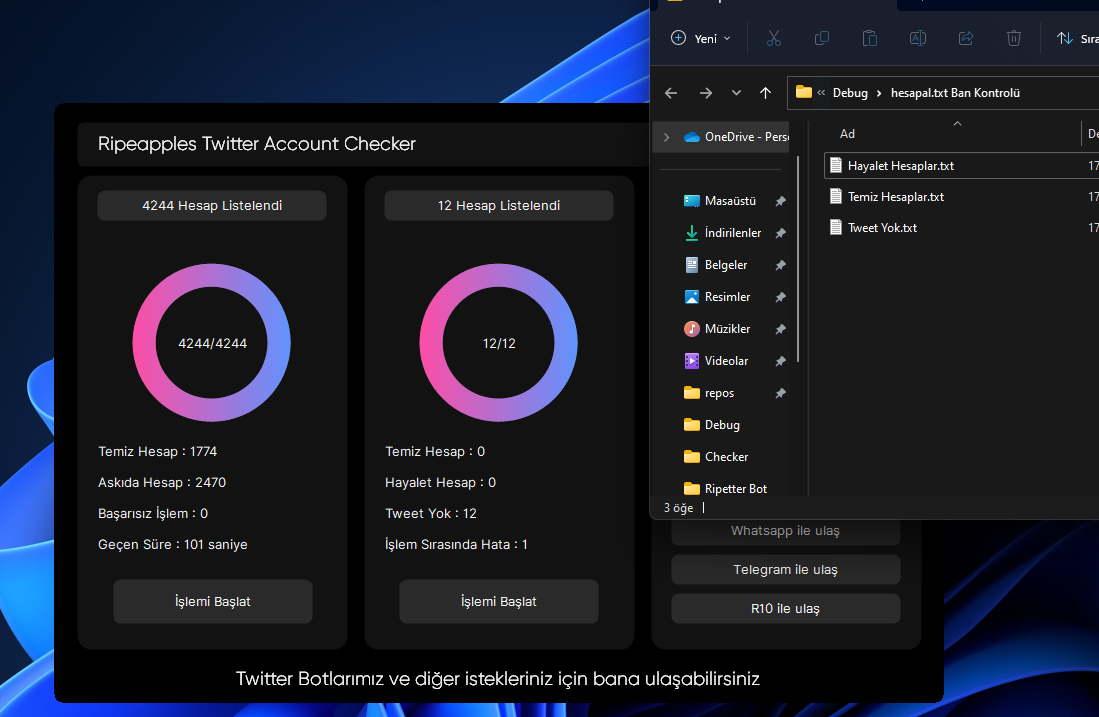
Task: Open the Checker folder in navigation pane
Action: point(716,457)
